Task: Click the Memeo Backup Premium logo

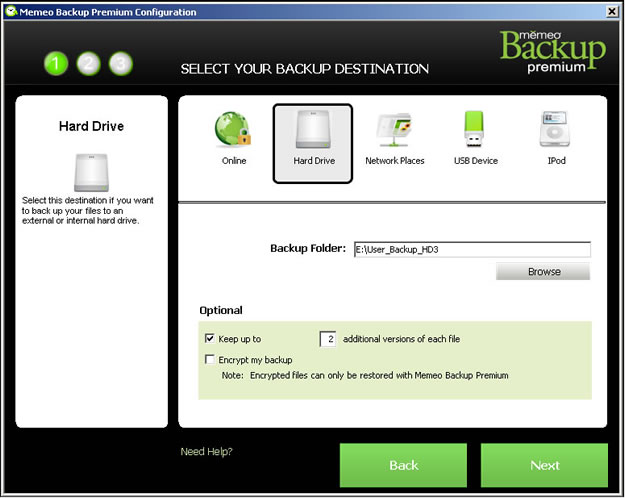Action: (x=553, y=50)
